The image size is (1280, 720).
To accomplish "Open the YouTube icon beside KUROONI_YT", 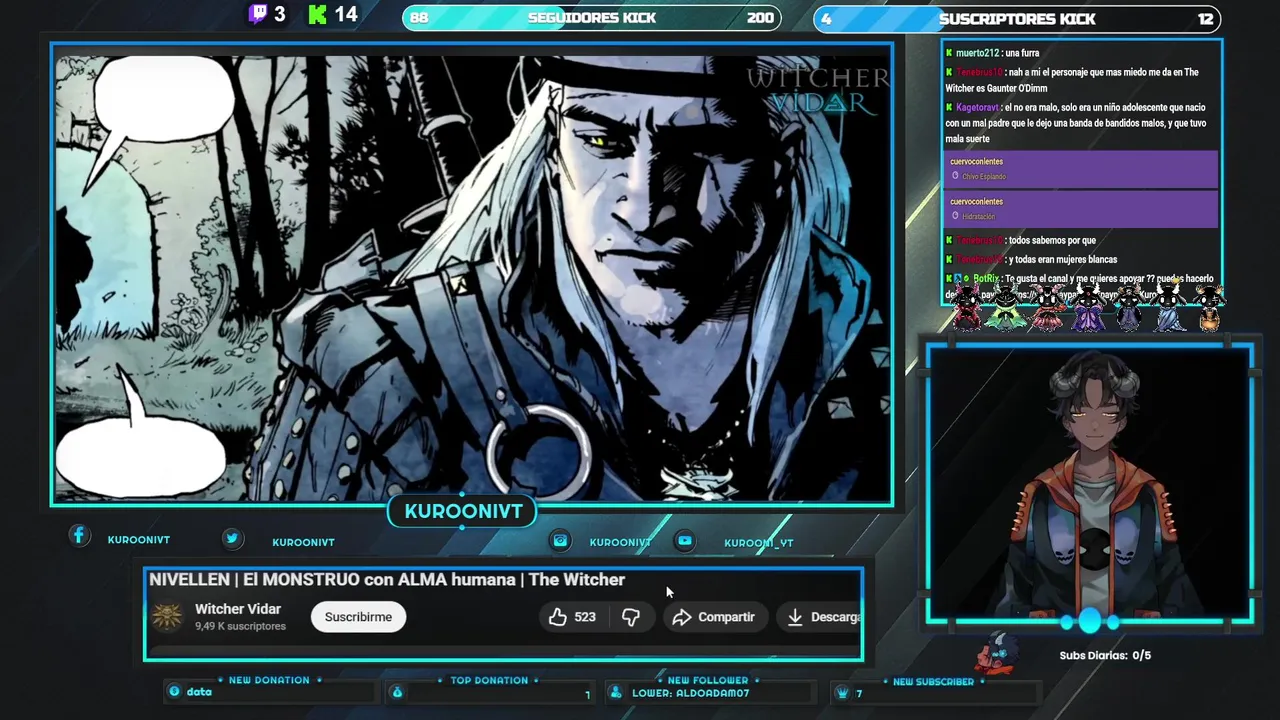I will click(685, 540).
